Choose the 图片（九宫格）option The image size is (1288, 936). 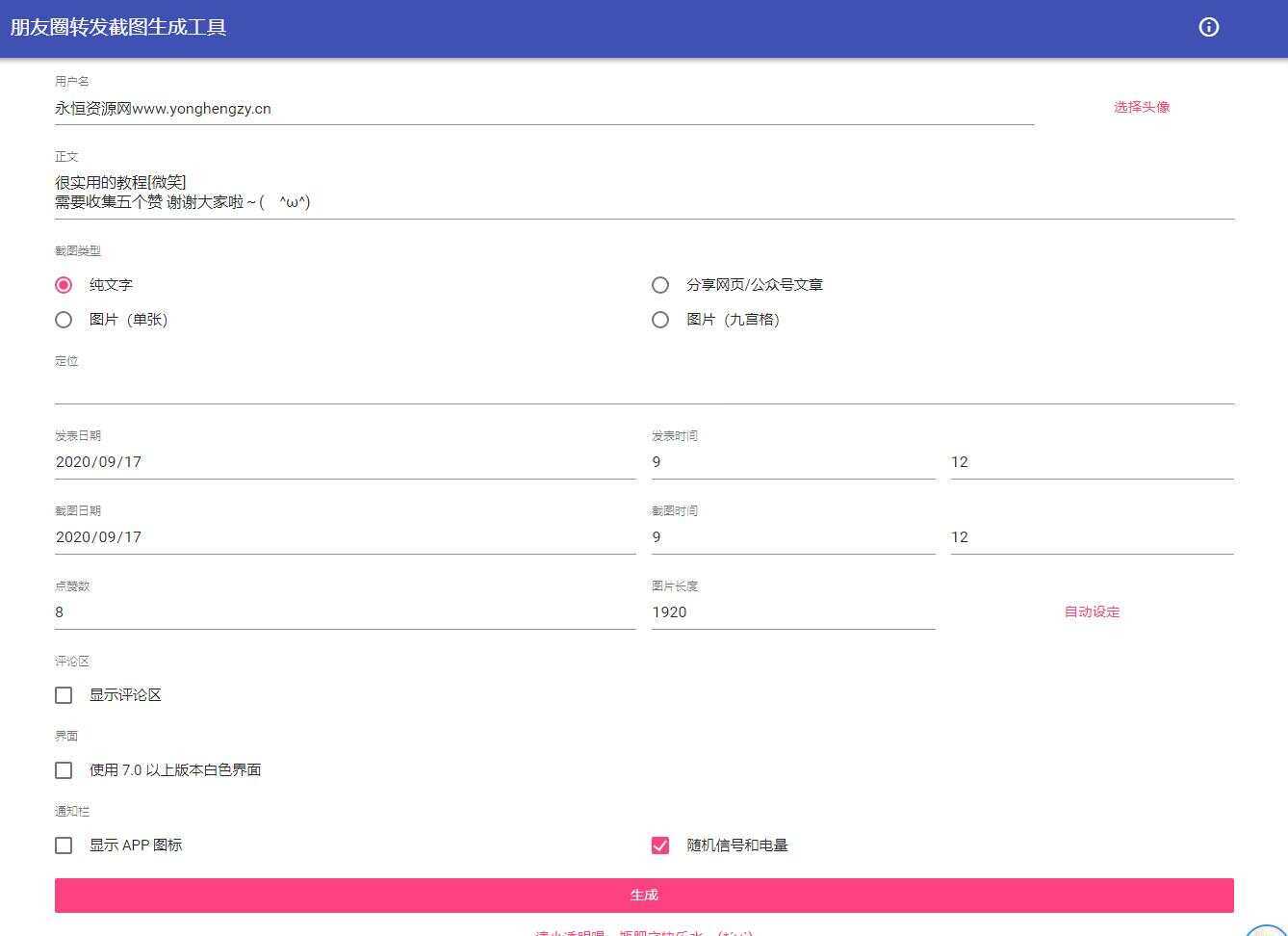pos(660,320)
